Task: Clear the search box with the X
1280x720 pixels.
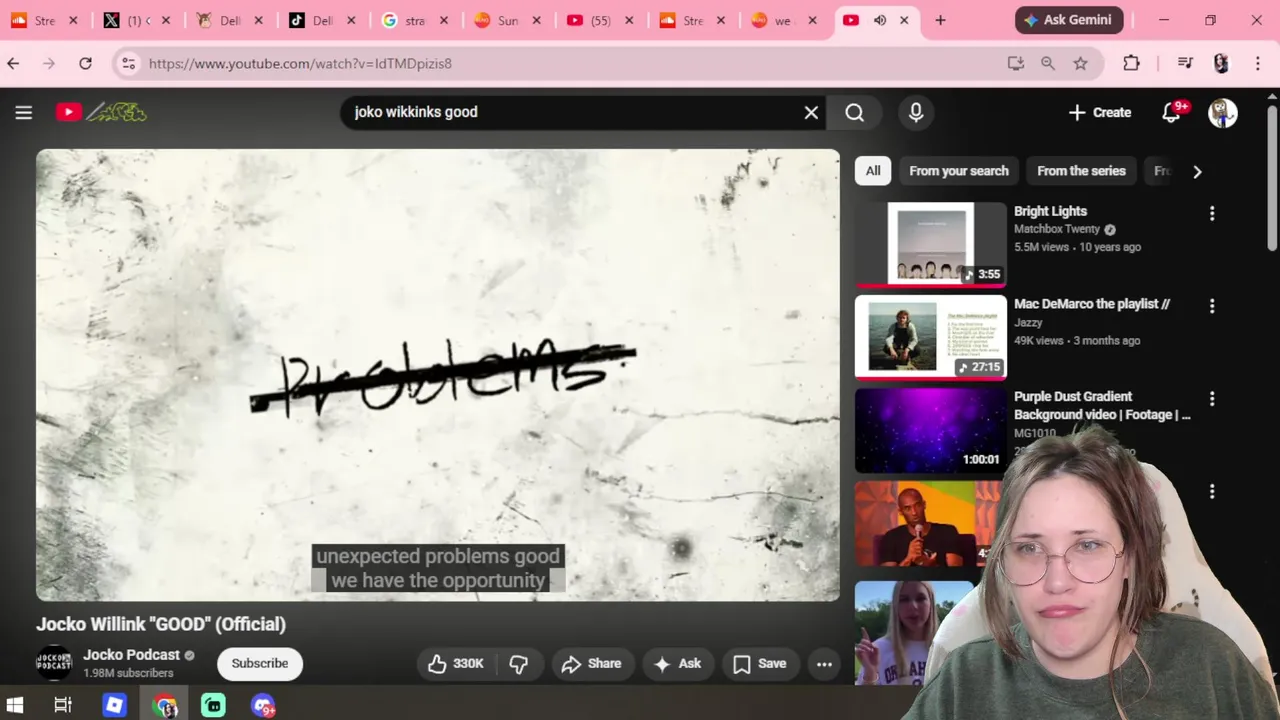Action: [811, 112]
